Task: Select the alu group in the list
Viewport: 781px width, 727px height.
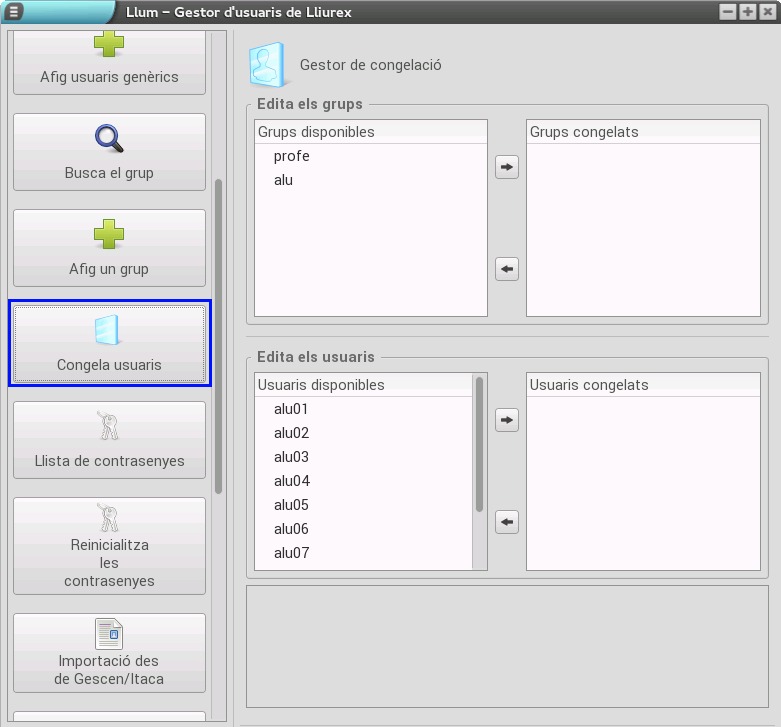Action: point(283,180)
